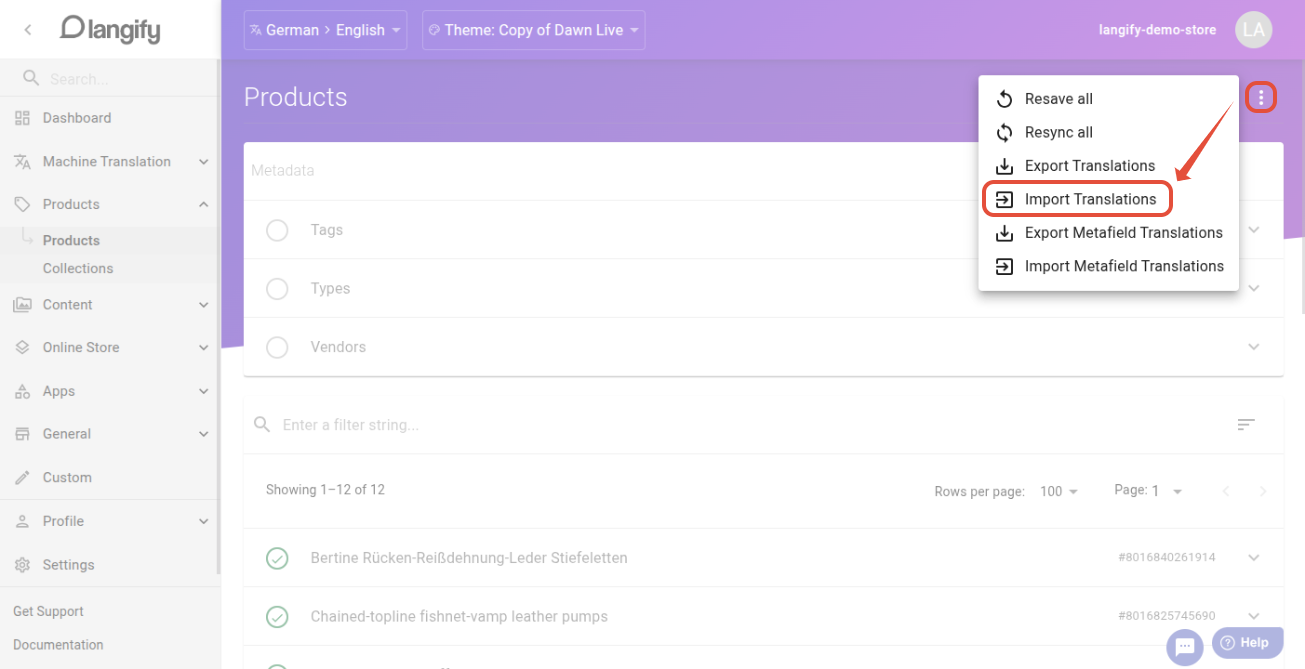Click the Resave all icon
Screen dimensions: 1305x669
1005,99
